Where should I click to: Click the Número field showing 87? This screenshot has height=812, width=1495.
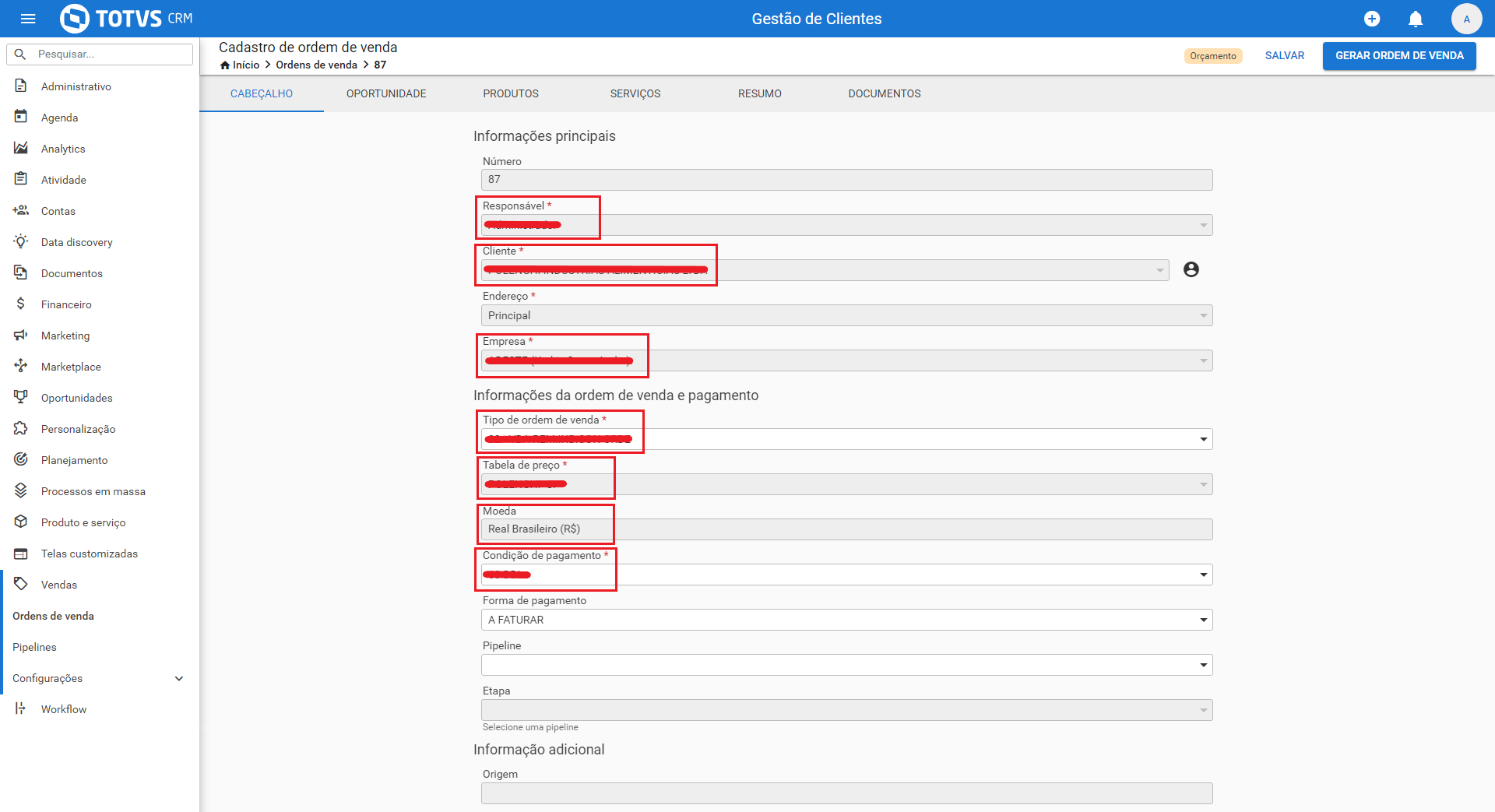(847, 180)
